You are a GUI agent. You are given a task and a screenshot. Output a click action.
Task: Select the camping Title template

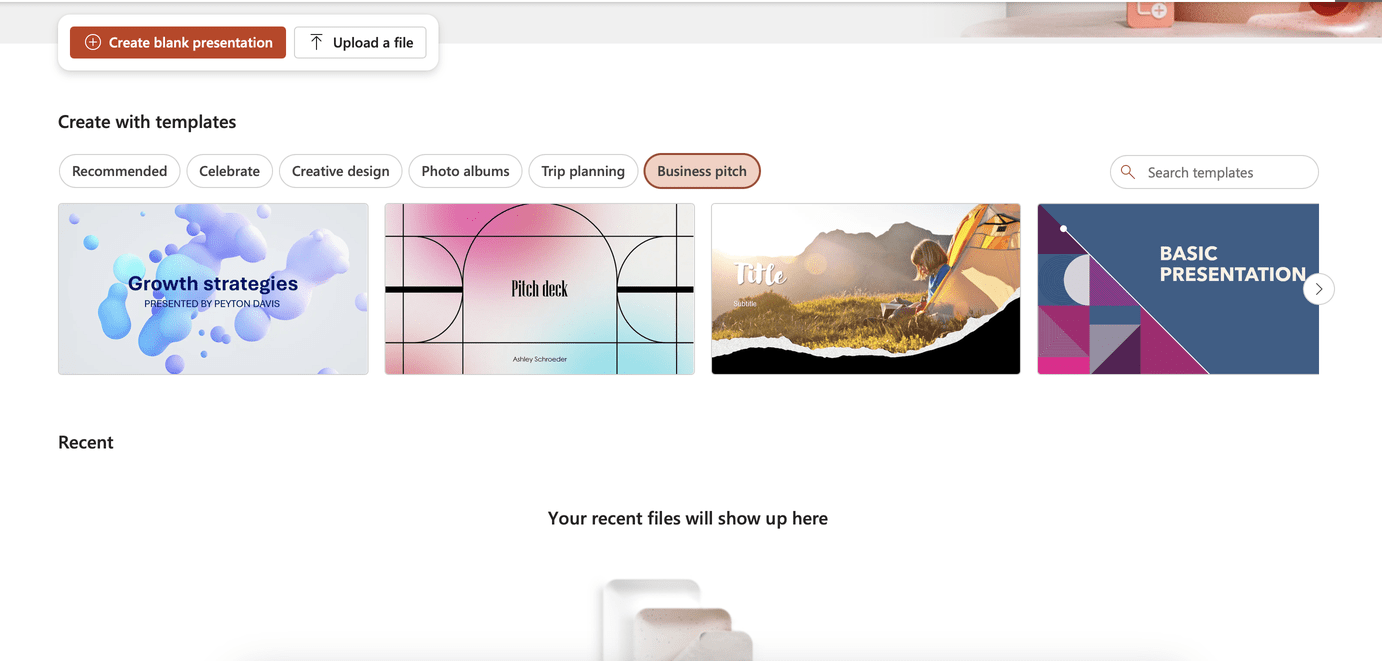(x=865, y=288)
